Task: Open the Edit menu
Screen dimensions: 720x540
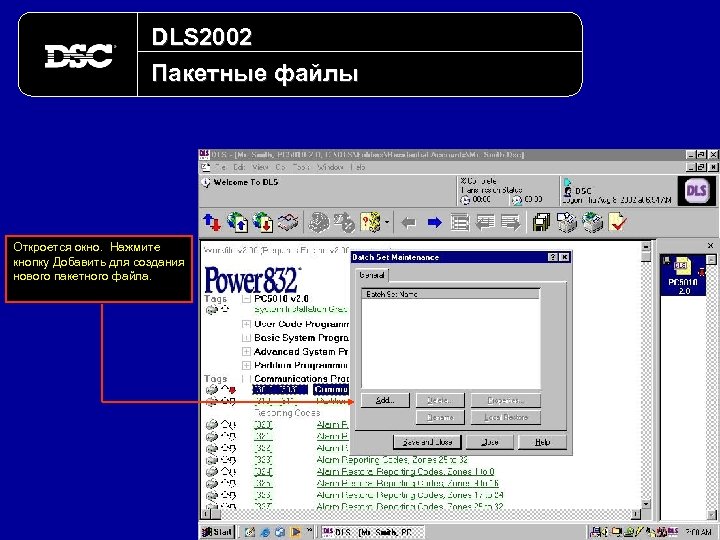Action: [x=239, y=167]
